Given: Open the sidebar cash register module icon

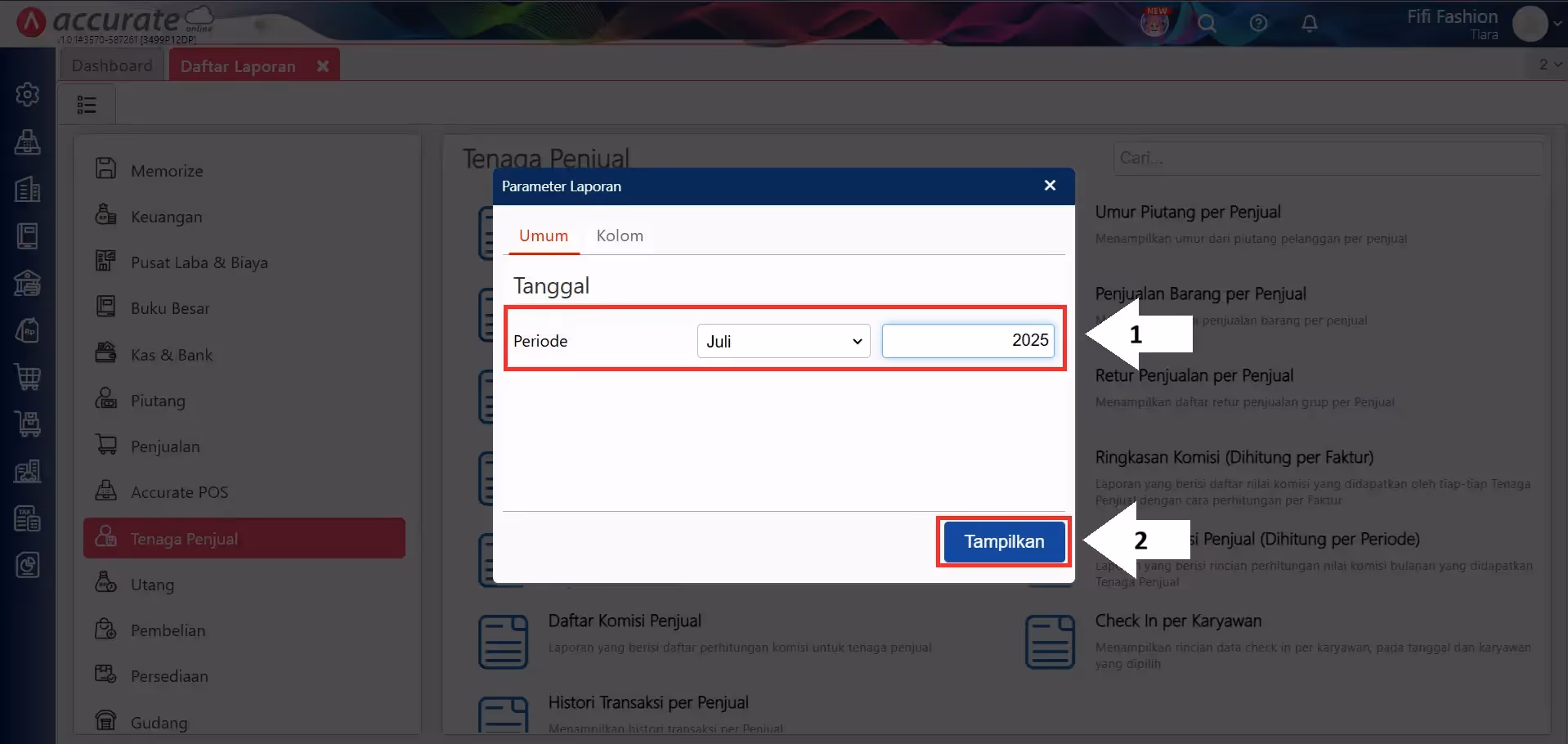Looking at the screenshot, I should [x=28, y=142].
